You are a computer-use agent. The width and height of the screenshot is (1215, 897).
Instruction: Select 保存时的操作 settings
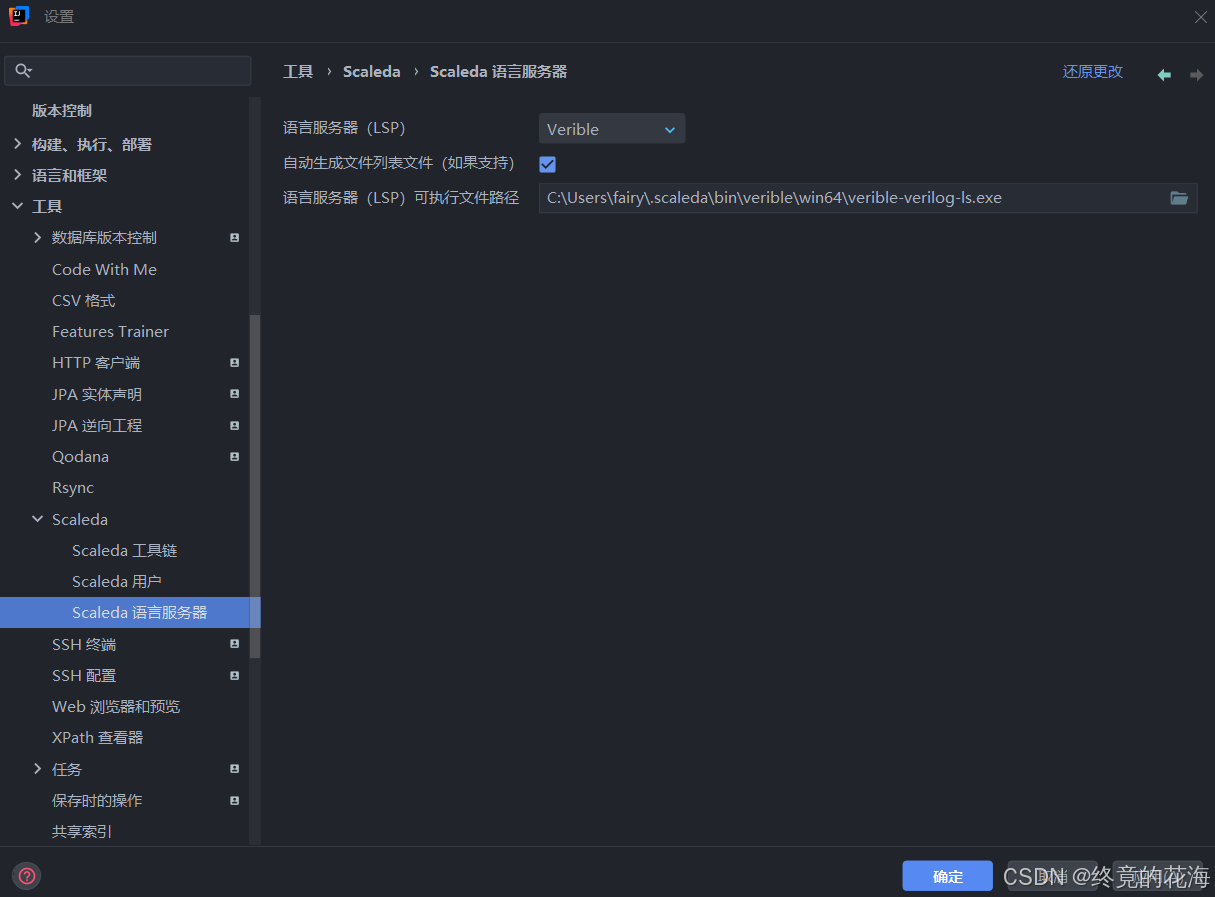[x=97, y=800]
